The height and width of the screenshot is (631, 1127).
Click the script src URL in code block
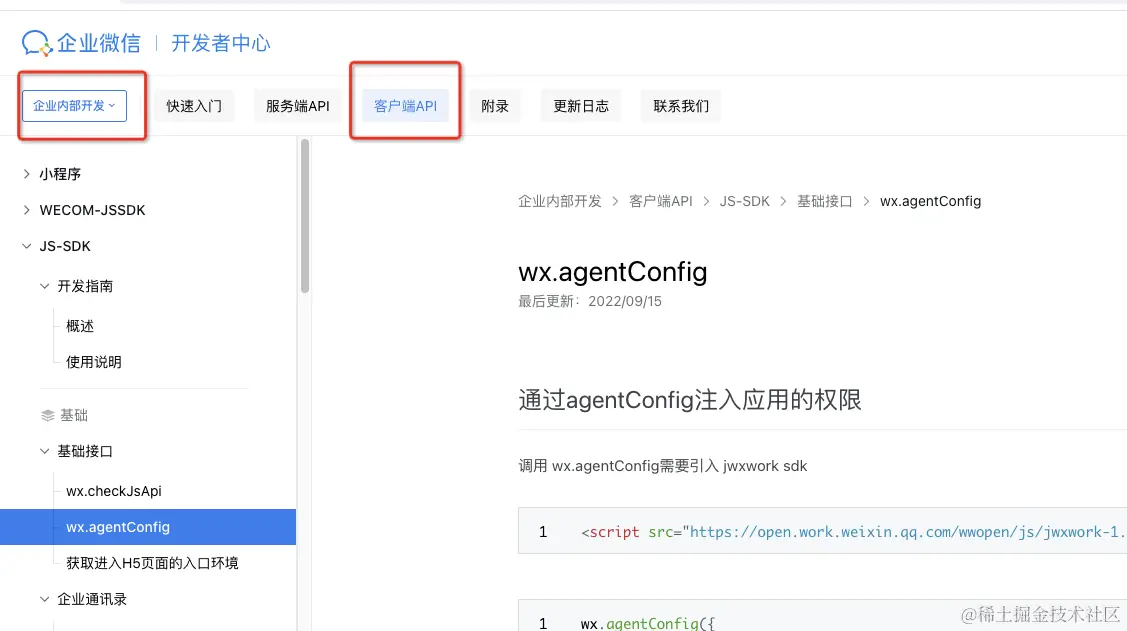tap(907, 532)
